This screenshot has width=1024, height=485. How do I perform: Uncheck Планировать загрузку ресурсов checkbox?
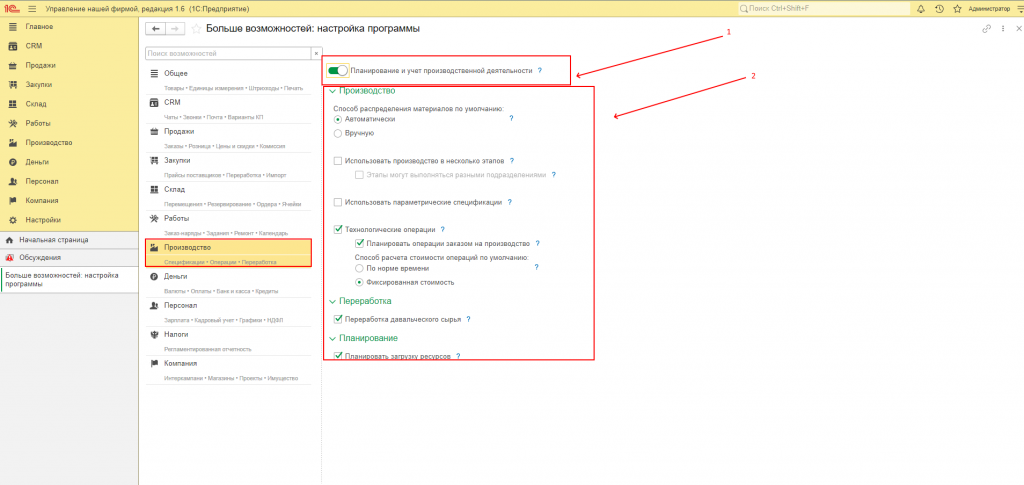click(x=338, y=356)
